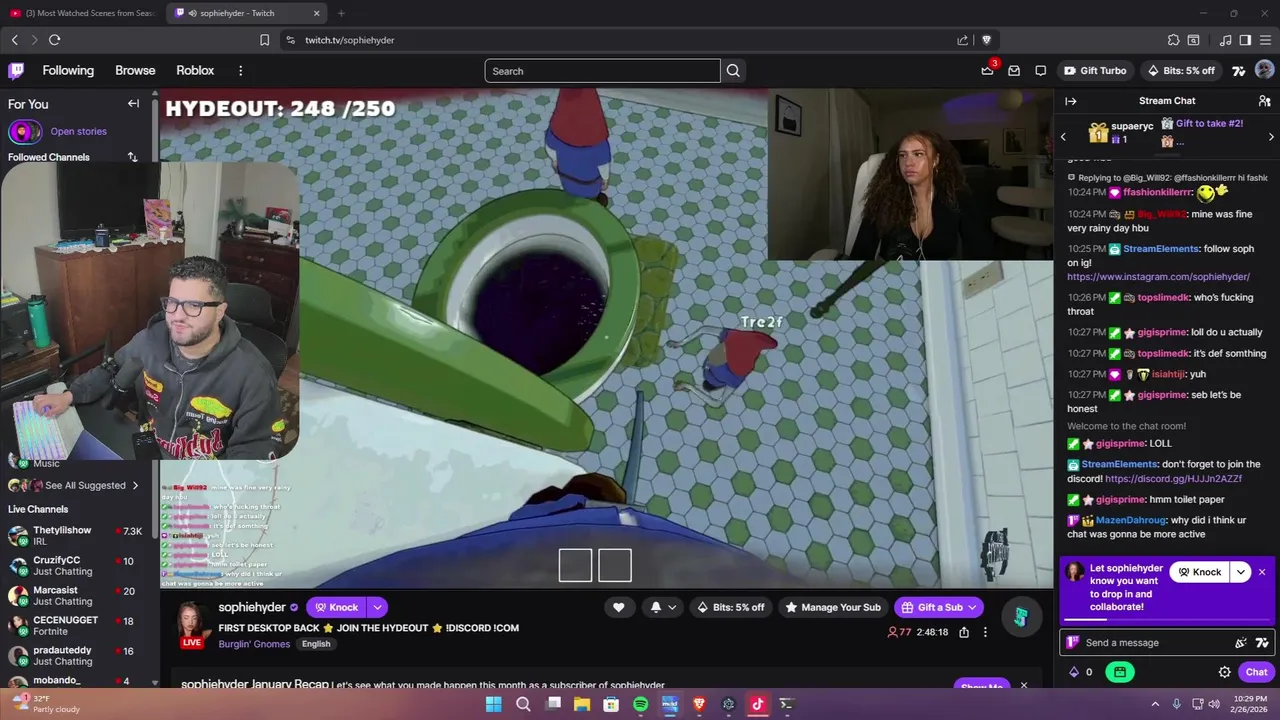Open Brave main hamburger menu
1280x720 pixels.
tap(1265, 40)
